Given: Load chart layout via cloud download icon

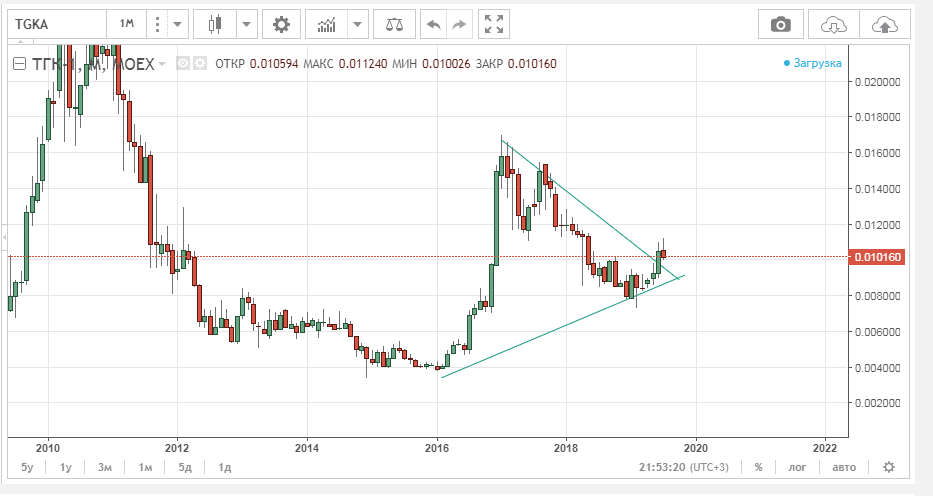Looking at the screenshot, I should click(834, 24).
